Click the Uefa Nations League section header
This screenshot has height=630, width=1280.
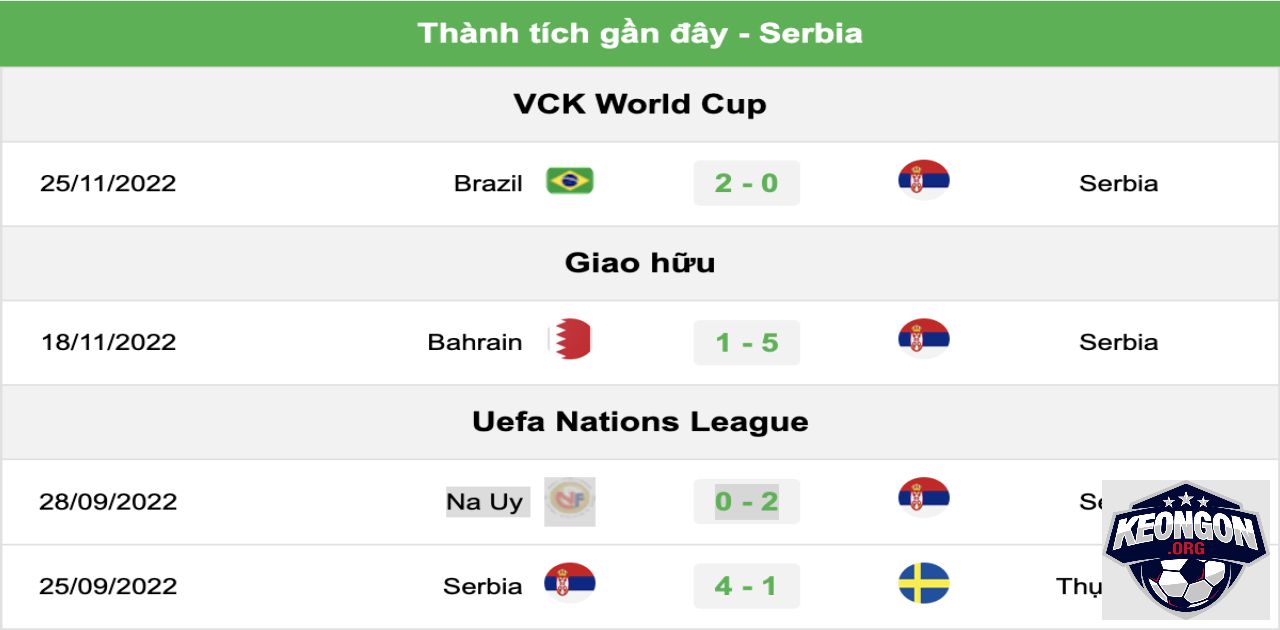[640, 422]
